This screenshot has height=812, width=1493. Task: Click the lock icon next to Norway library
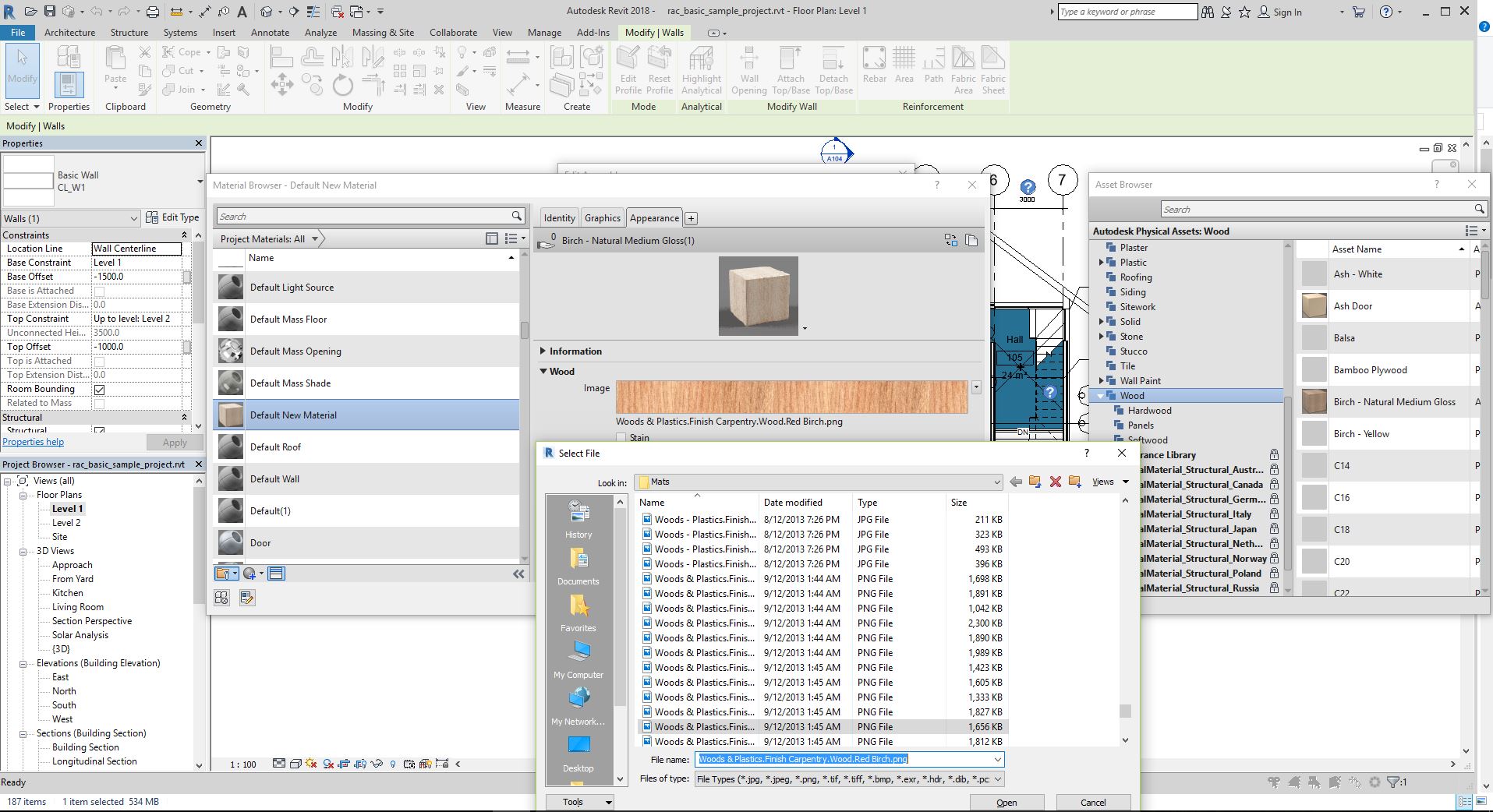[1274, 558]
